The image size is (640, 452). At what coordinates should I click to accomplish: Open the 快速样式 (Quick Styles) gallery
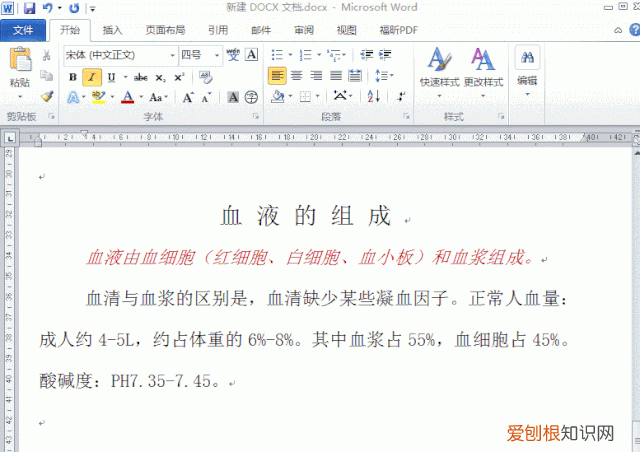click(440, 73)
